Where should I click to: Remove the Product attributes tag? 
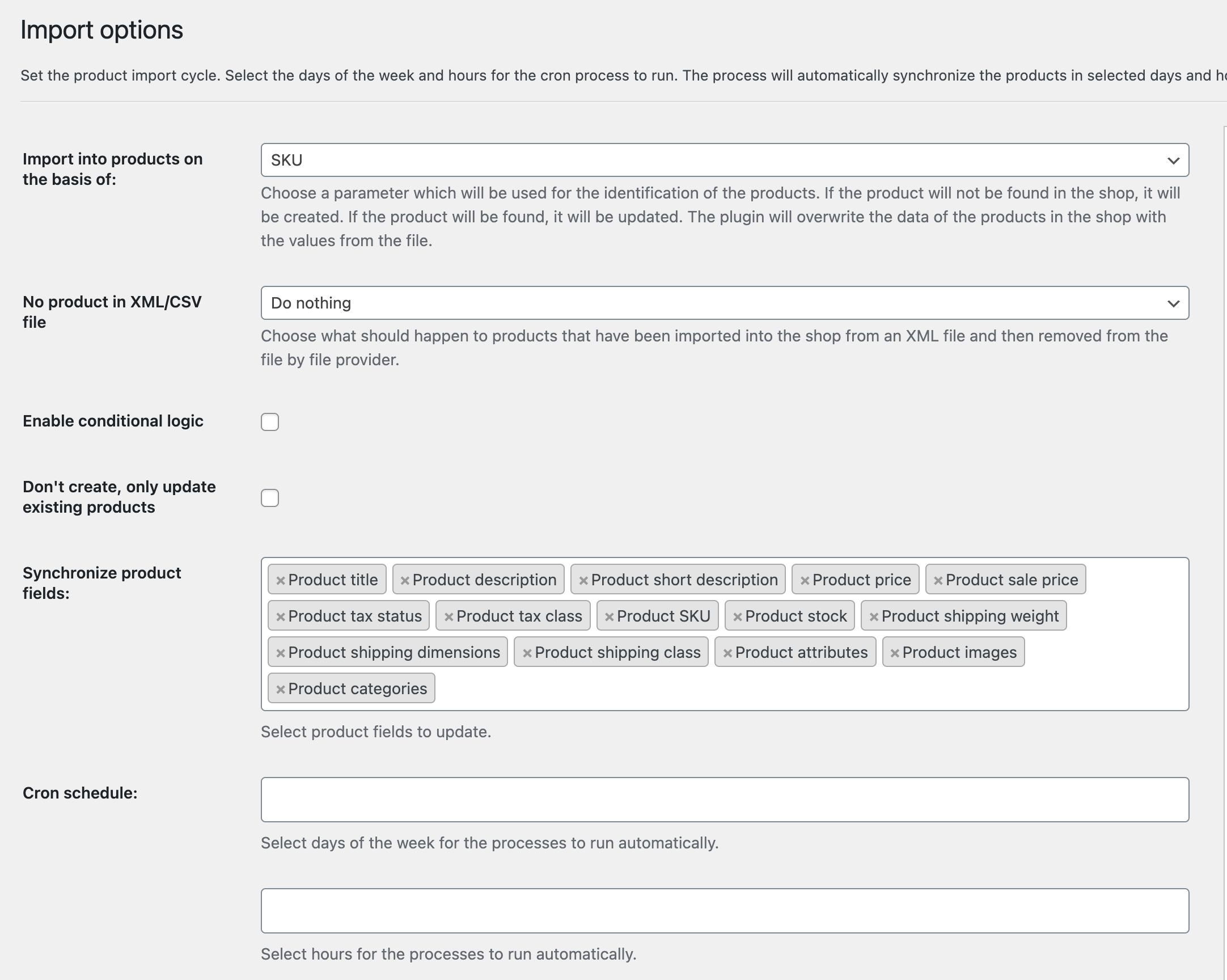729,652
